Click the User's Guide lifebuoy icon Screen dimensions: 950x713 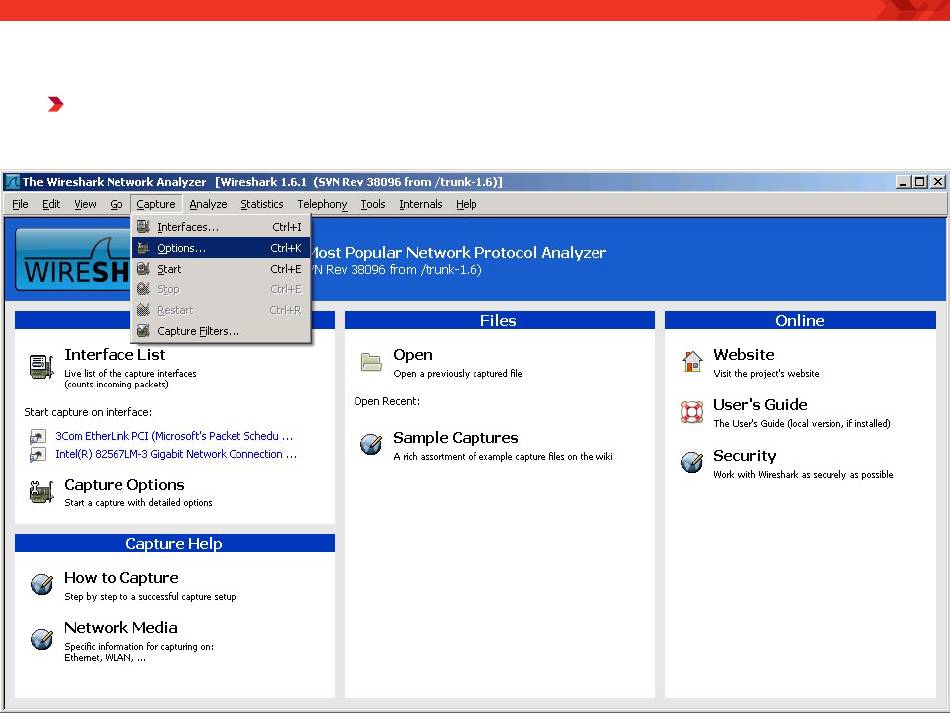(692, 412)
